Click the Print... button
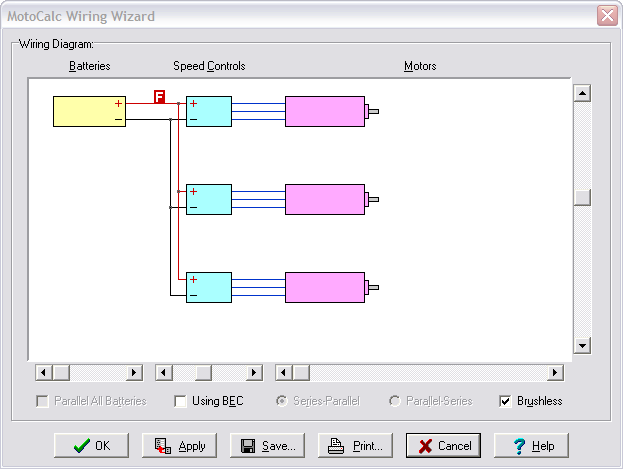The image size is (623, 469). [356, 446]
